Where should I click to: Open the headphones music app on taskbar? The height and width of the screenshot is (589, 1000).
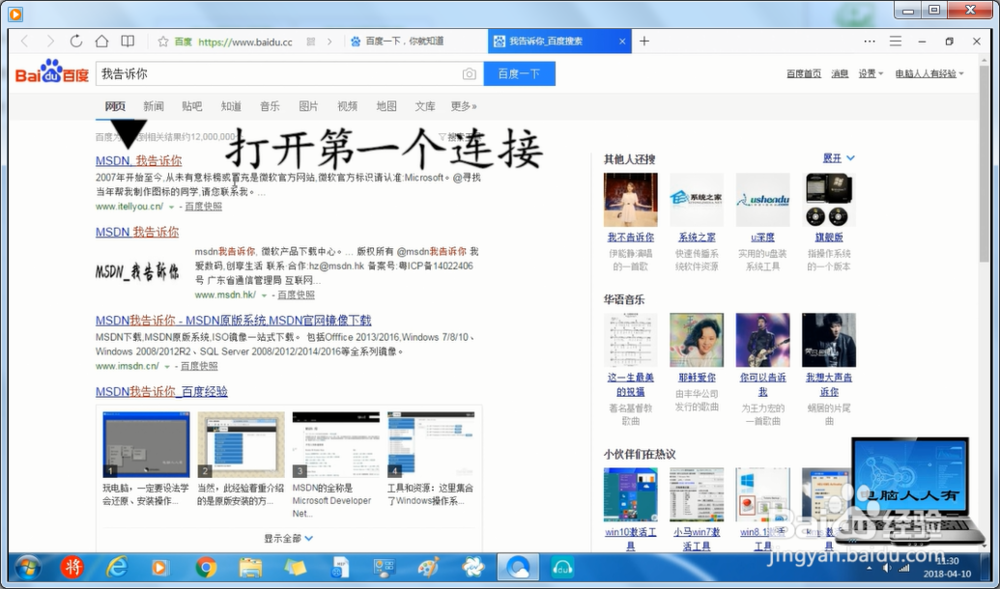[x=562, y=567]
